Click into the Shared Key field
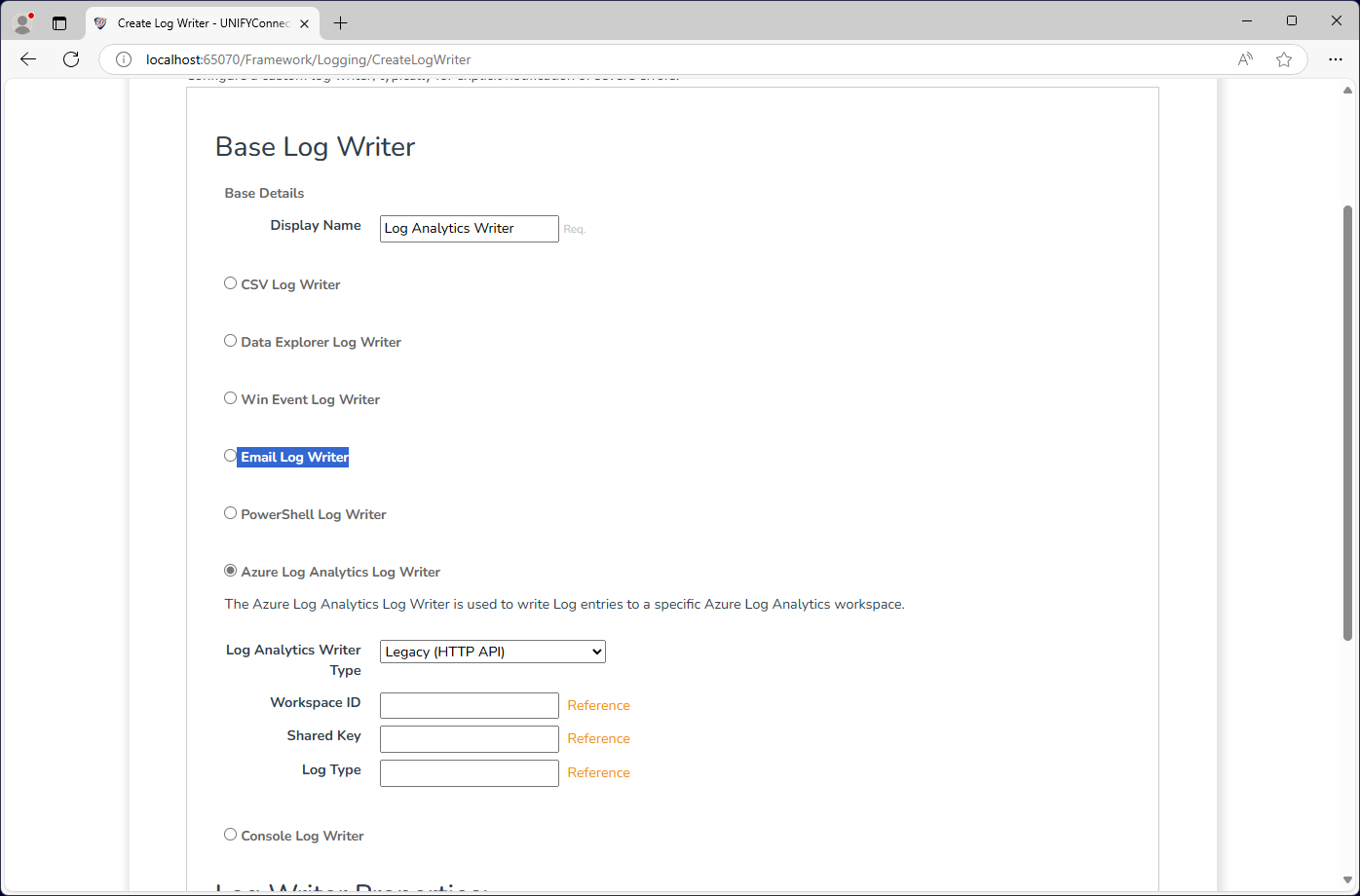1360x896 pixels. coord(470,739)
